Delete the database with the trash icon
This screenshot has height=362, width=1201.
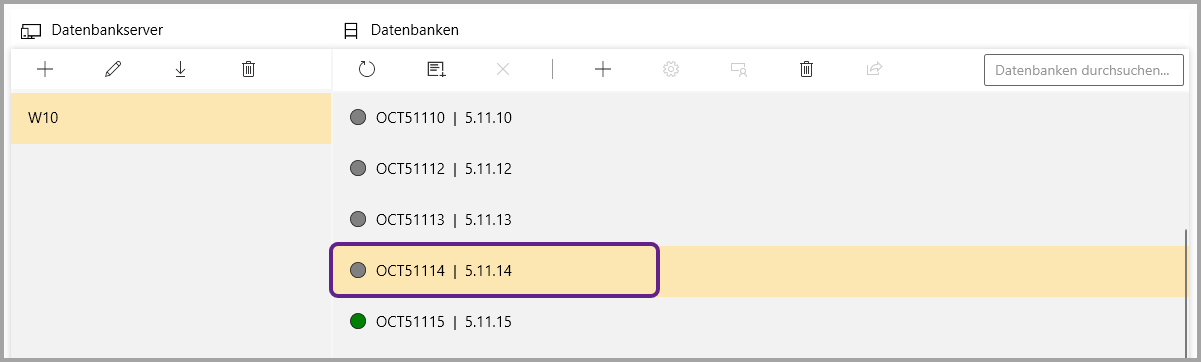(806, 69)
